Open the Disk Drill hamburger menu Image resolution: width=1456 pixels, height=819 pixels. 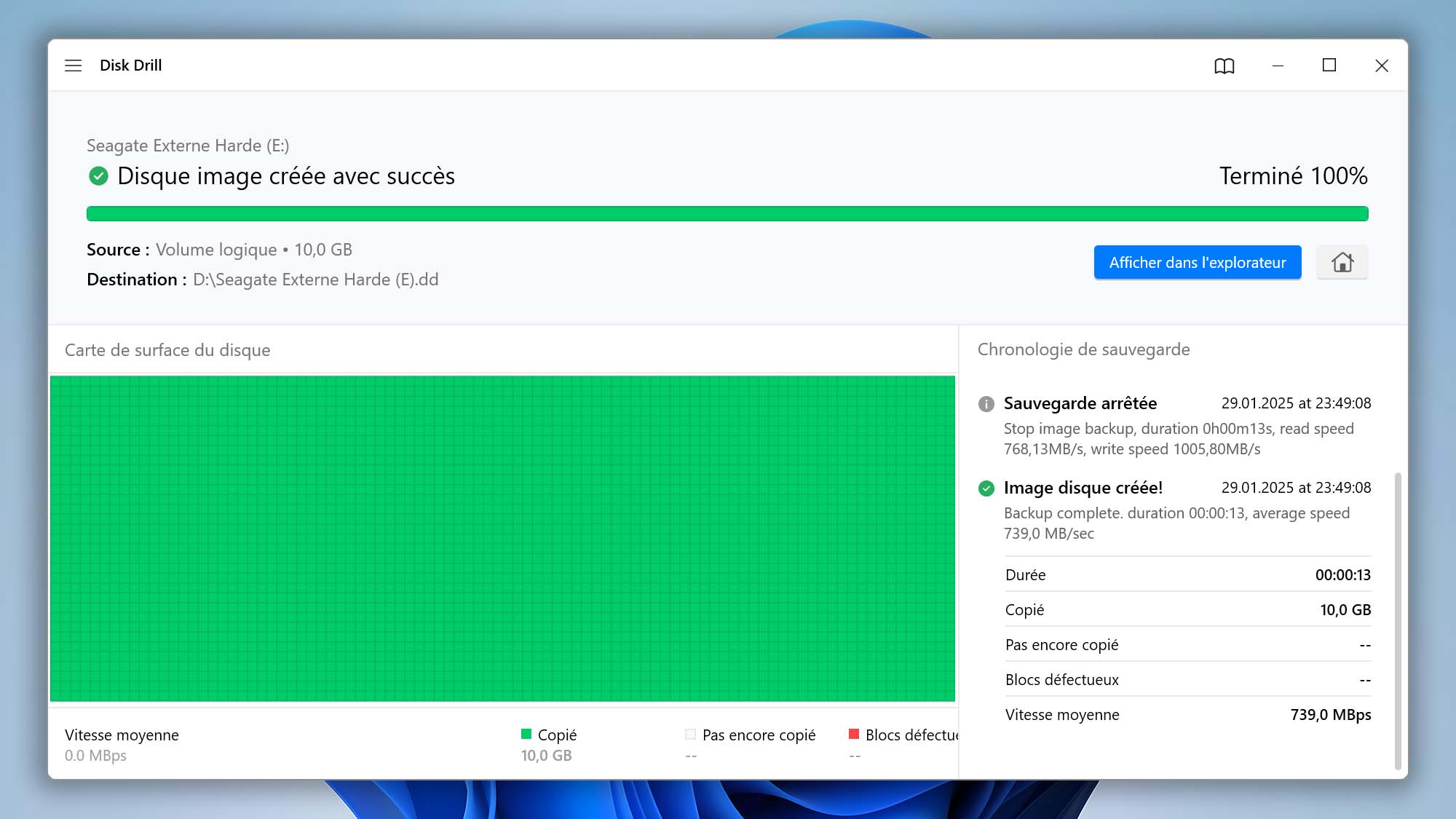coord(75,65)
